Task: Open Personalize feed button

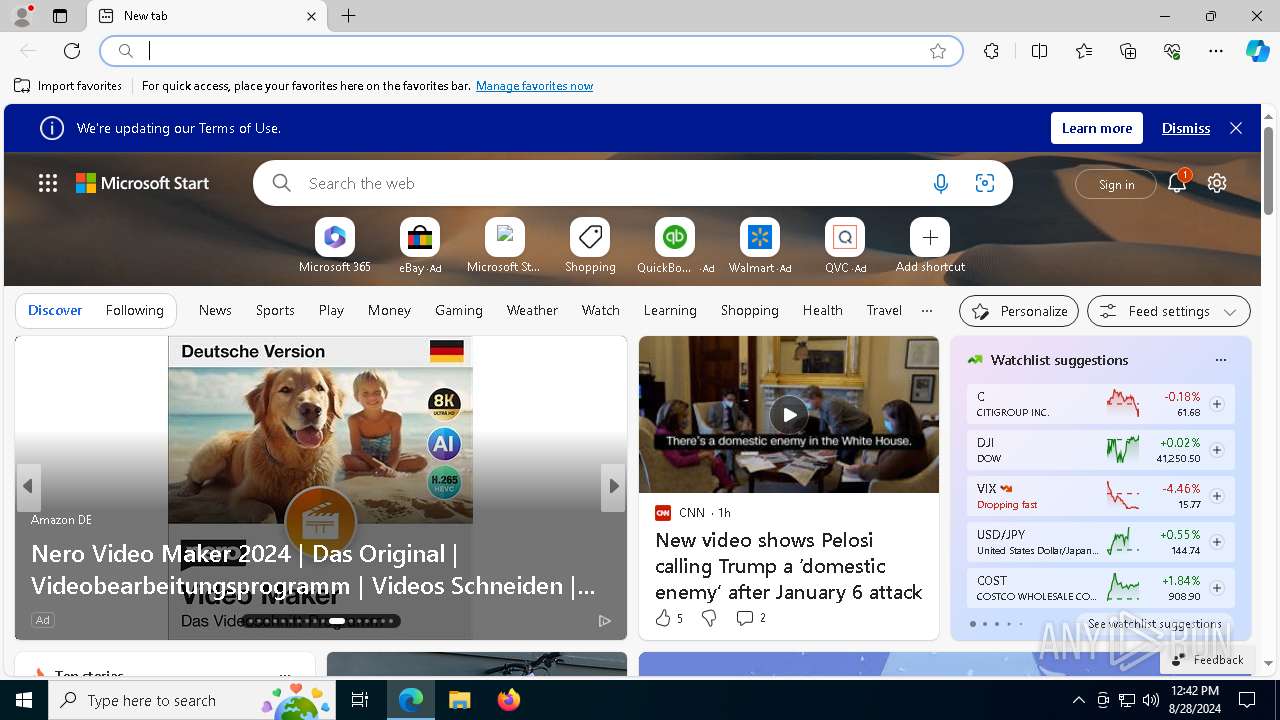Action: click(1019, 311)
